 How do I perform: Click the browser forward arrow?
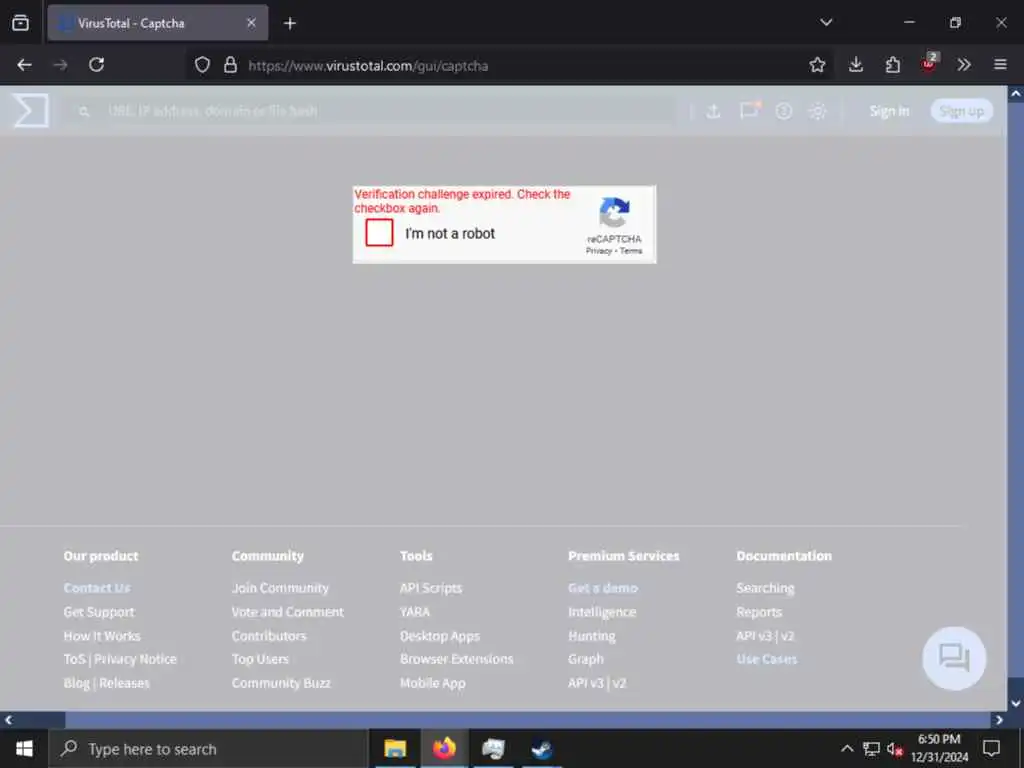pyautogui.click(x=60, y=65)
